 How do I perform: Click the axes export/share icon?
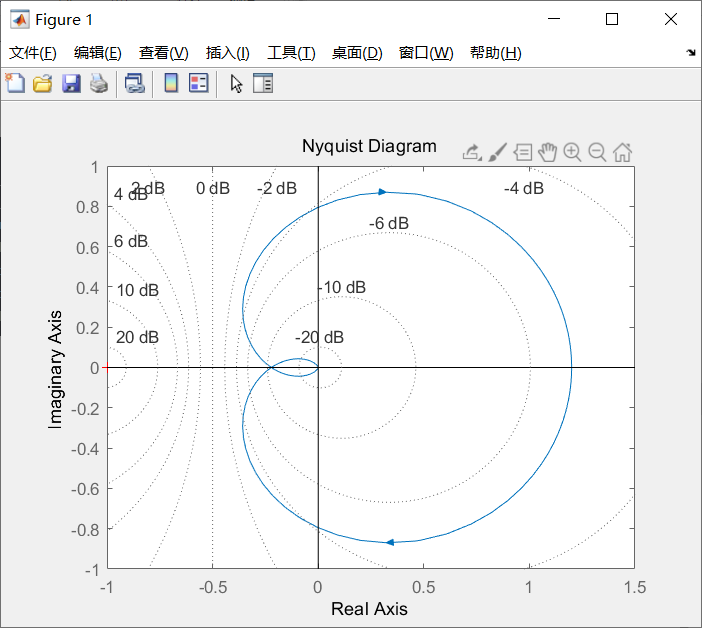click(472, 153)
